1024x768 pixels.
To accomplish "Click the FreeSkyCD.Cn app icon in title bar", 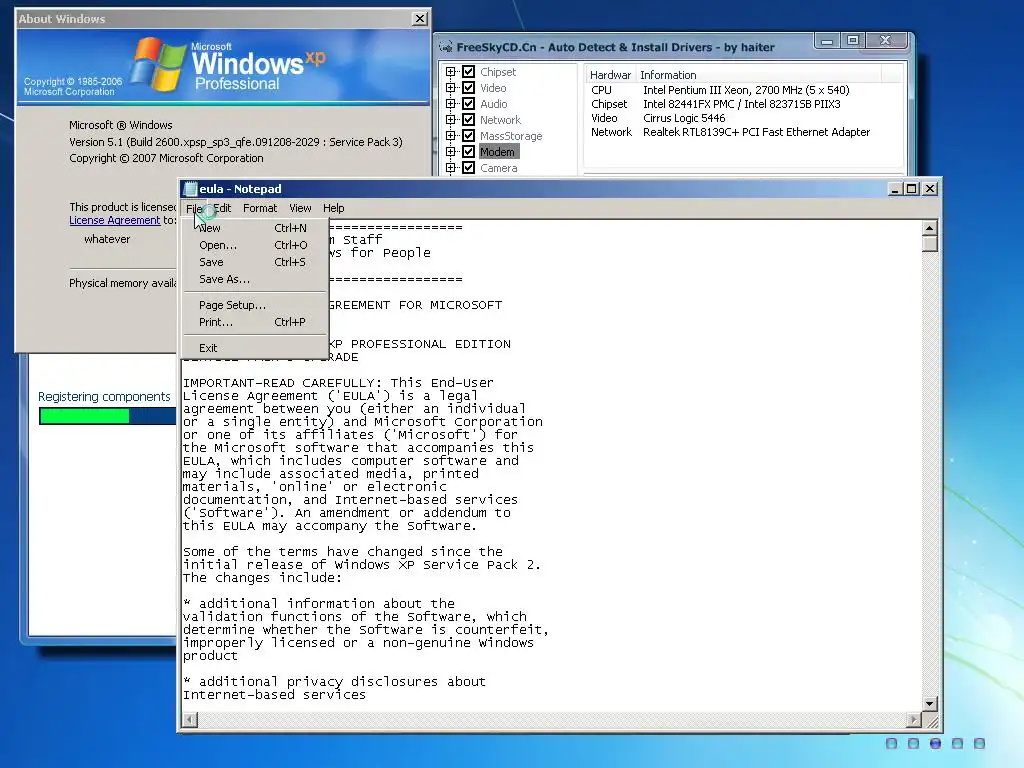I will point(445,47).
